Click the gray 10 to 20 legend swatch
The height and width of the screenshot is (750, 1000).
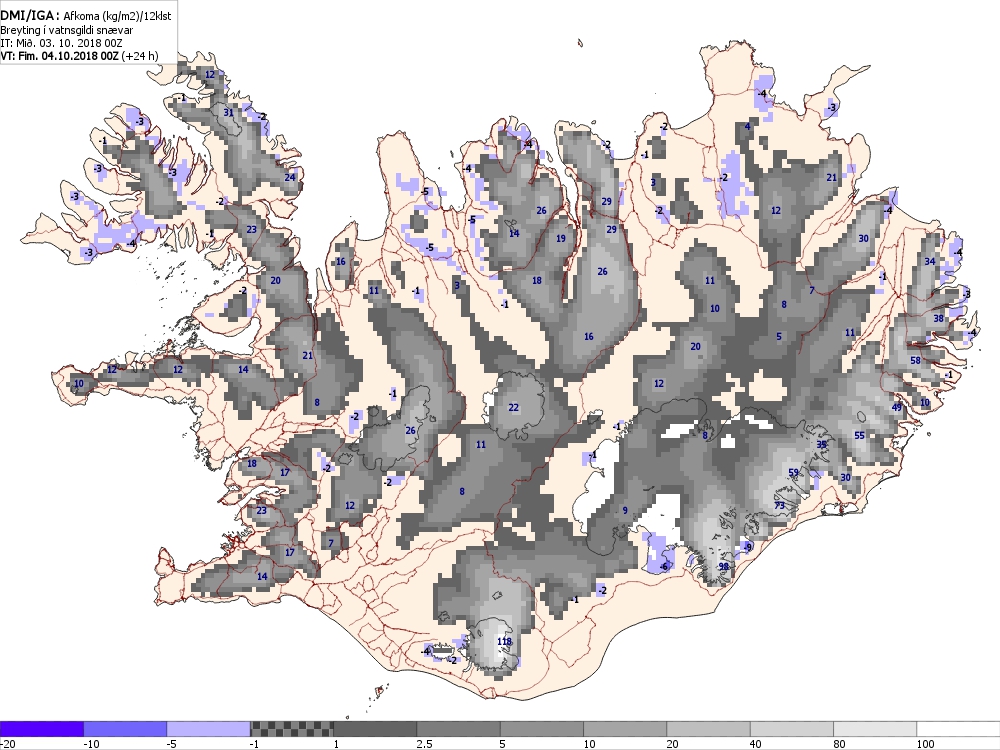(625, 729)
